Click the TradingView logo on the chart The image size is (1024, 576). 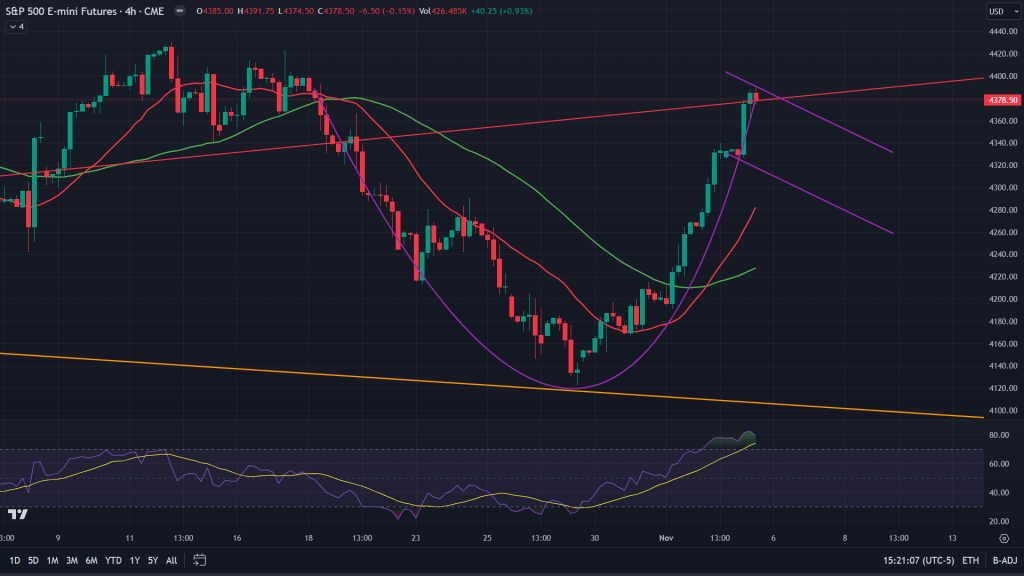click(x=17, y=514)
